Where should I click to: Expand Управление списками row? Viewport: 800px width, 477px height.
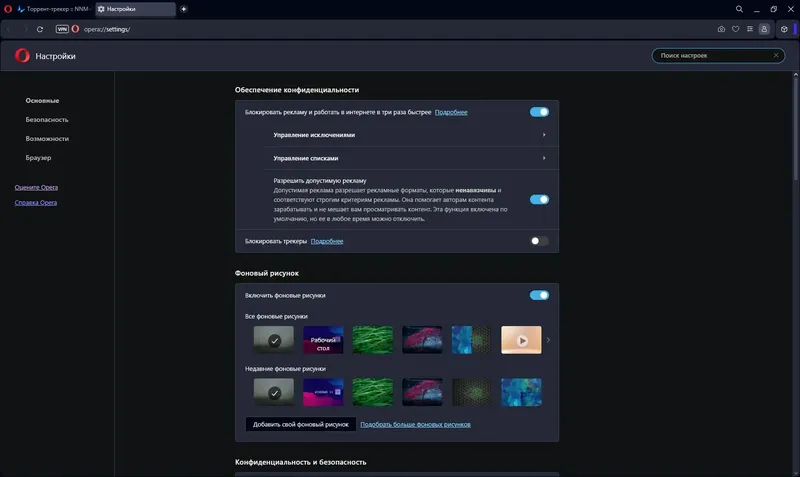tap(411, 158)
